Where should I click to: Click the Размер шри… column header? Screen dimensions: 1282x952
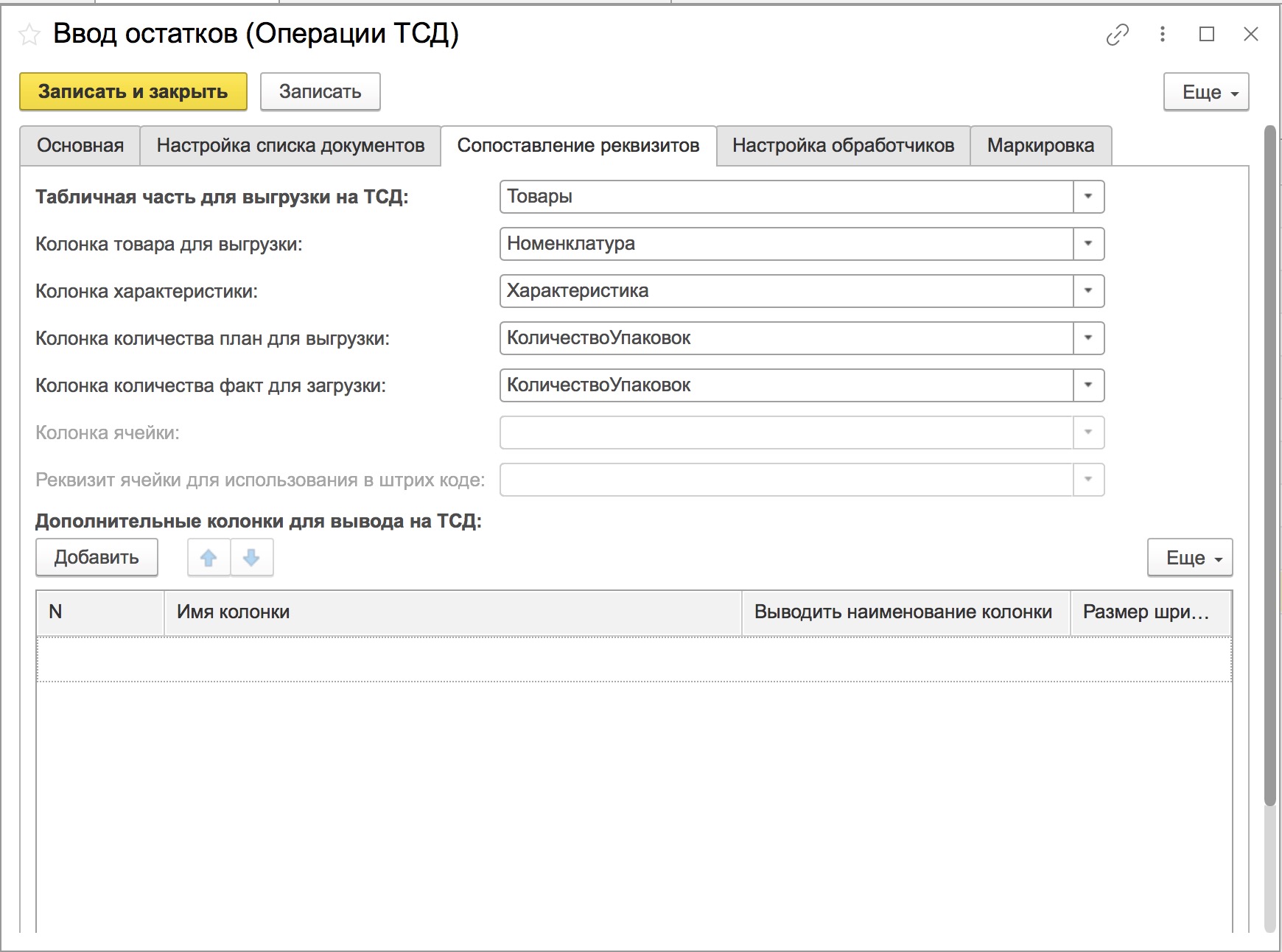pos(1151,612)
